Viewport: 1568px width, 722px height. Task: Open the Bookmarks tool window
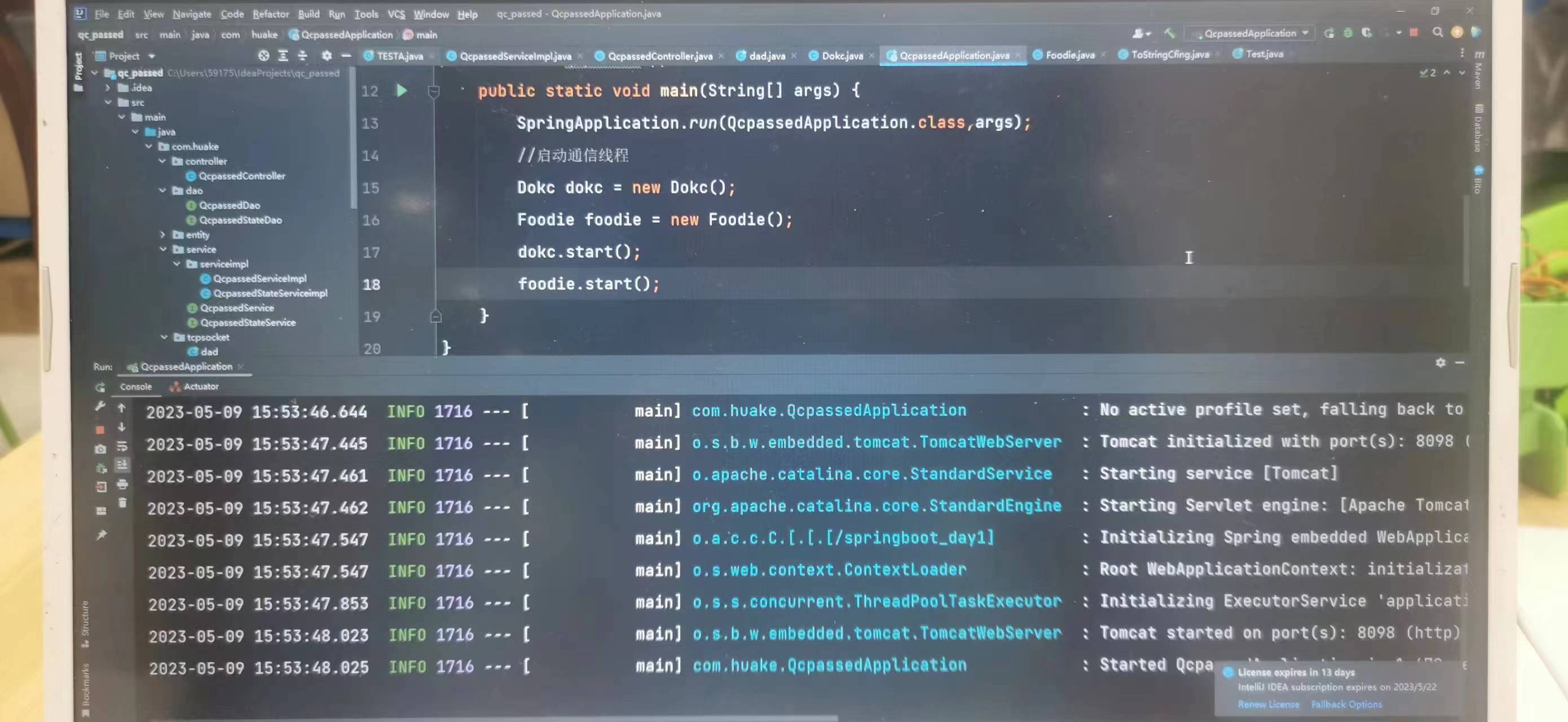(85, 689)
